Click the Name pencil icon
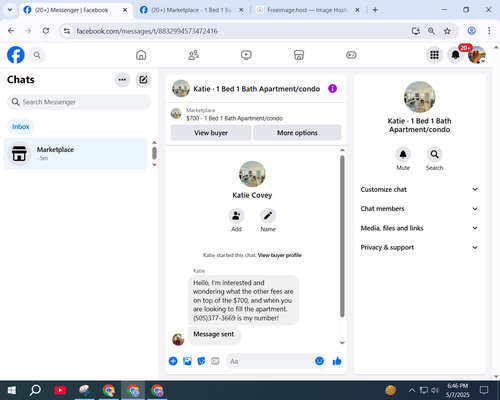 pos(268,216)
